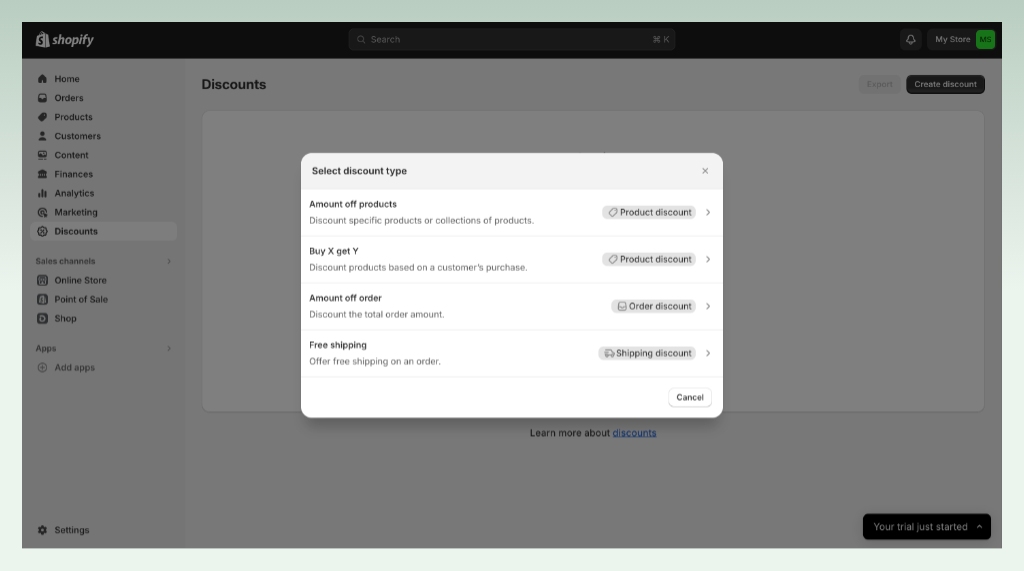1024x571 pixels.
Task: Click the Discounts badge icon in the sidebar
Action: pos(42,231)
